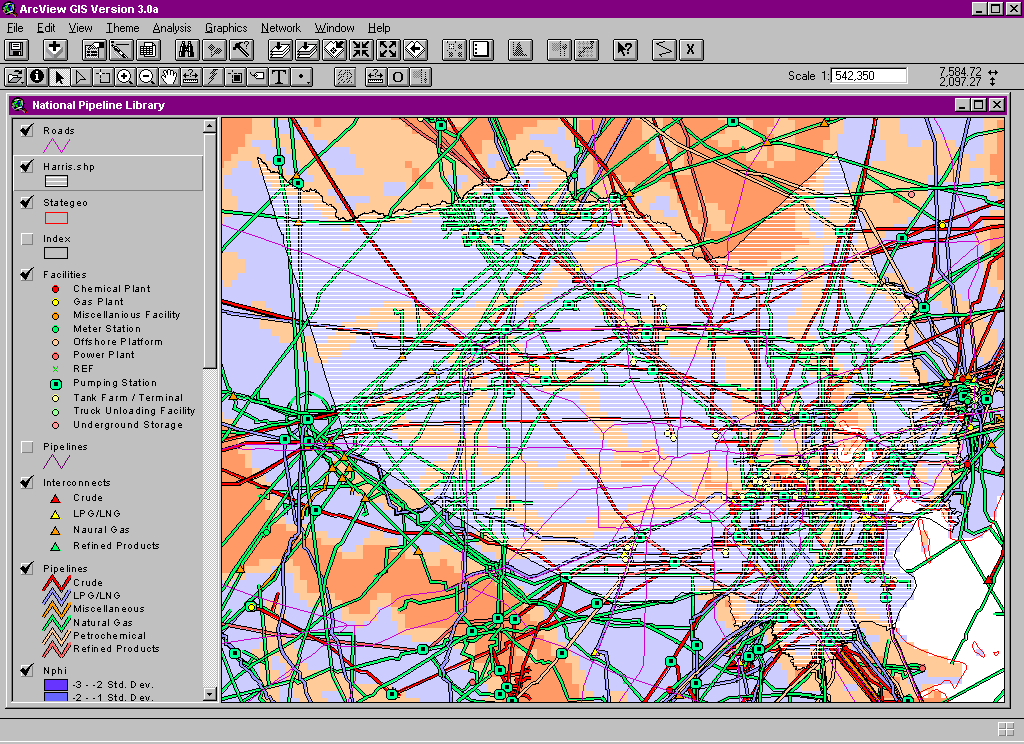Open the Graphics menu
Viewport: 1024px width, 744px height.
226,28
